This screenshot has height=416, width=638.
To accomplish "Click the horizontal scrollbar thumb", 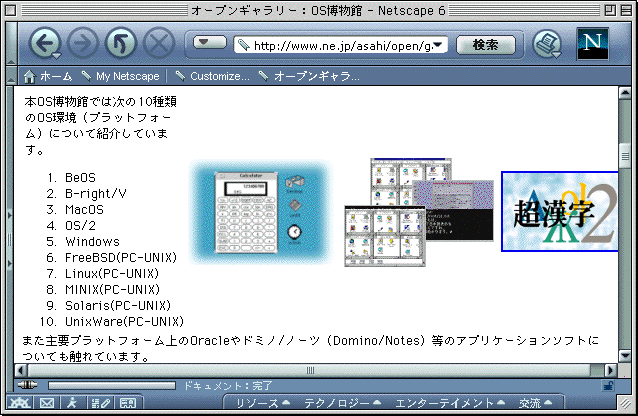I will (309, 370).
